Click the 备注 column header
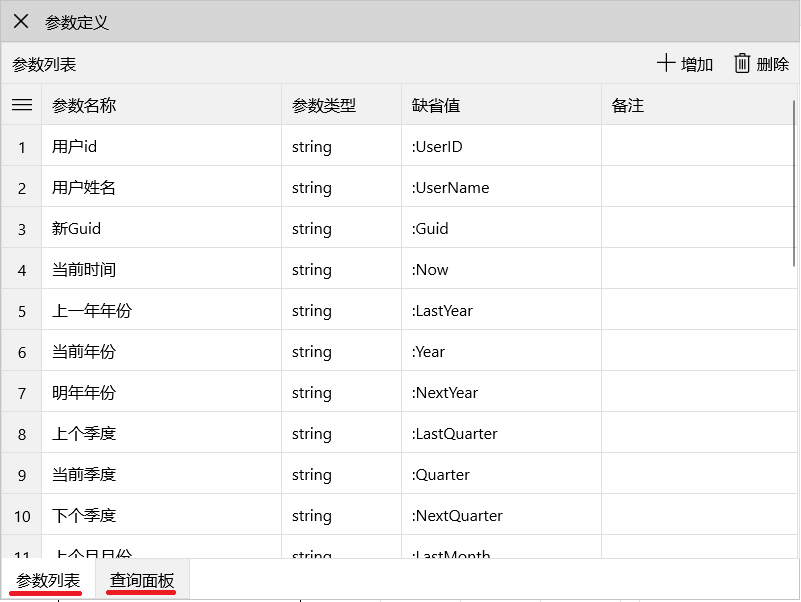This screenshot has width=801, height=602. click(698, 105)
